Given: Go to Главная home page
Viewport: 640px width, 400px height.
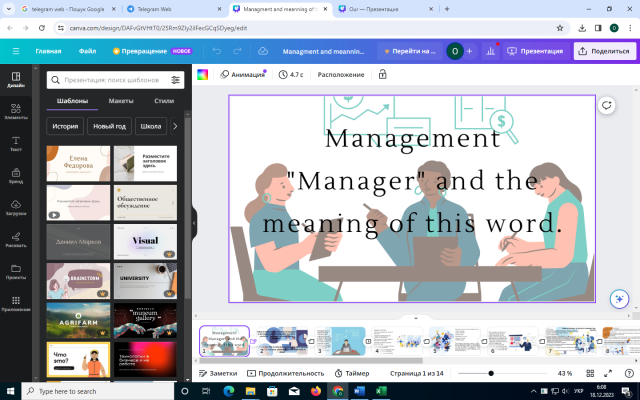Looking at the screenshot, I should (48, 51).
